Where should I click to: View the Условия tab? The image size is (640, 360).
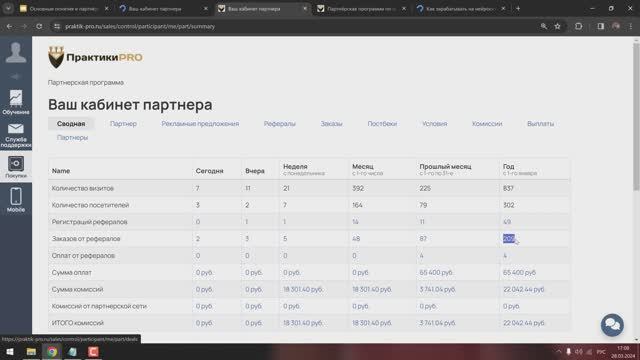(435, 124)
